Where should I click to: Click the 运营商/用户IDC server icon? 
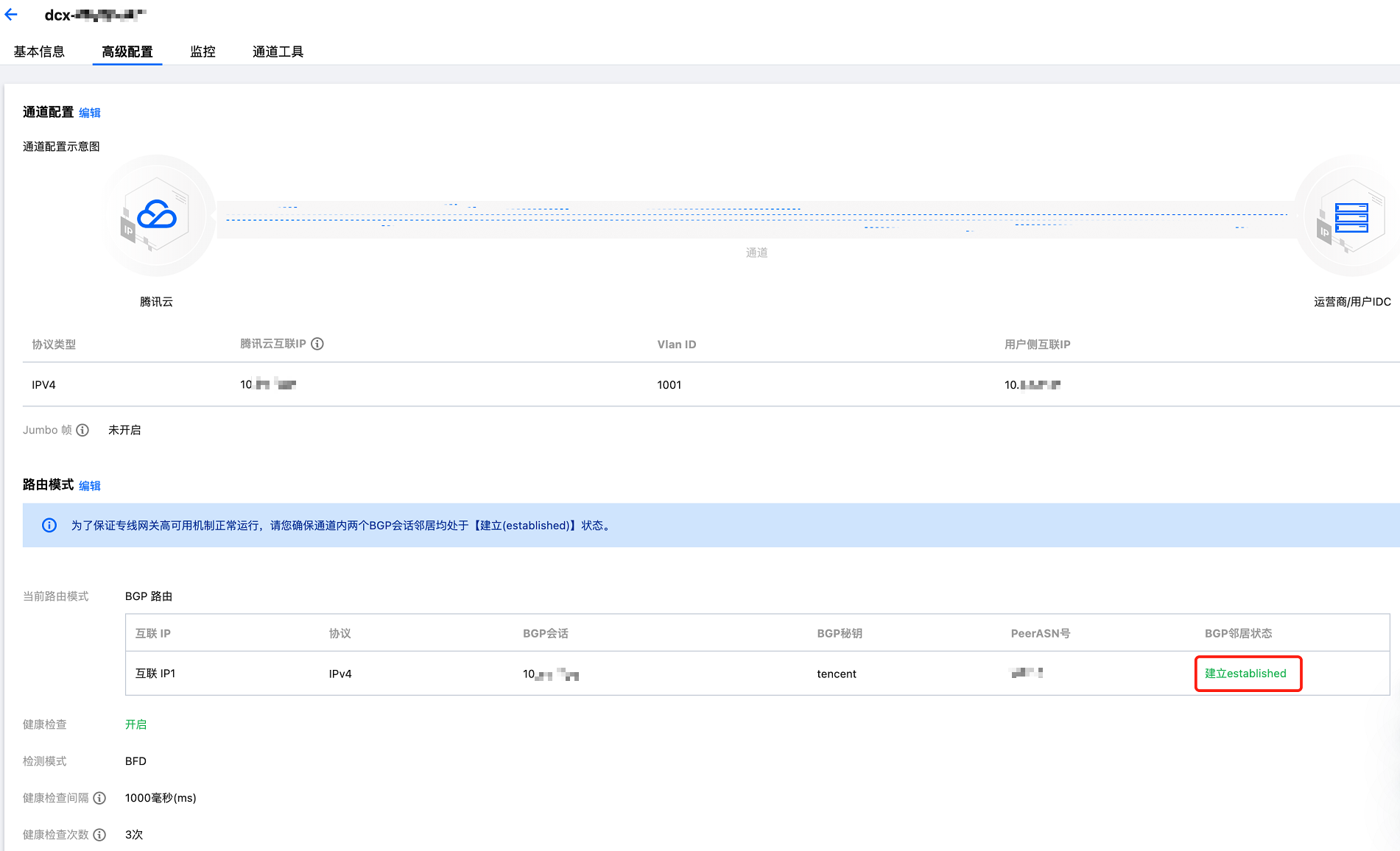(1351, 217)
